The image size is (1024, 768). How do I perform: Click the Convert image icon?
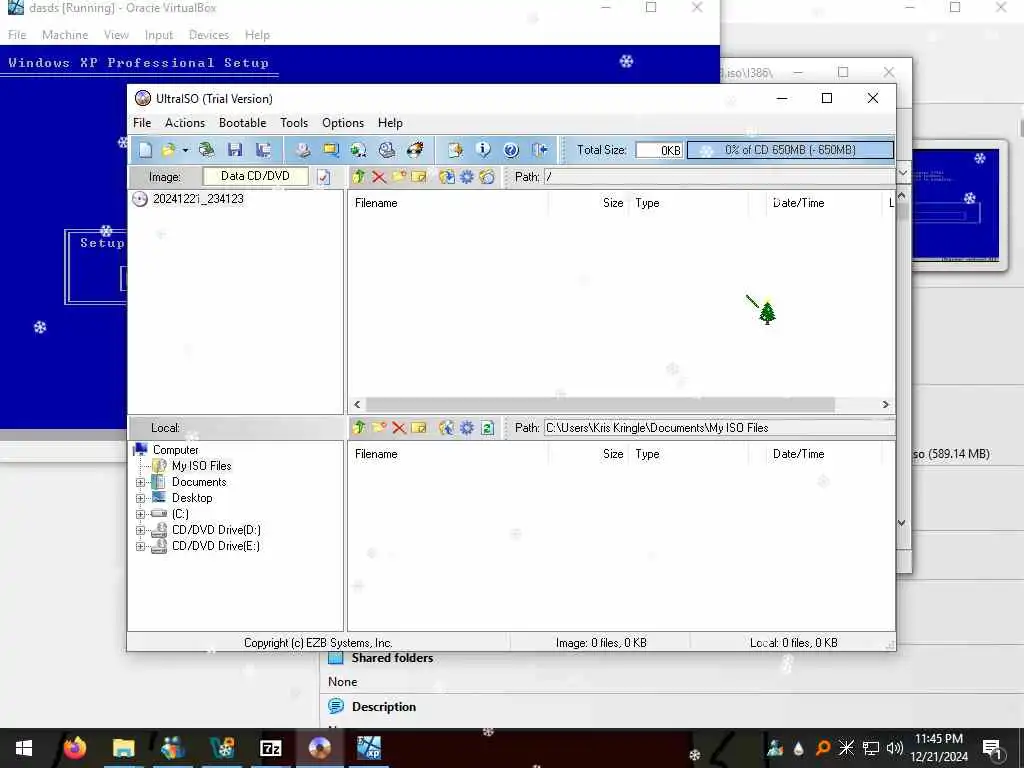[359, 150]
